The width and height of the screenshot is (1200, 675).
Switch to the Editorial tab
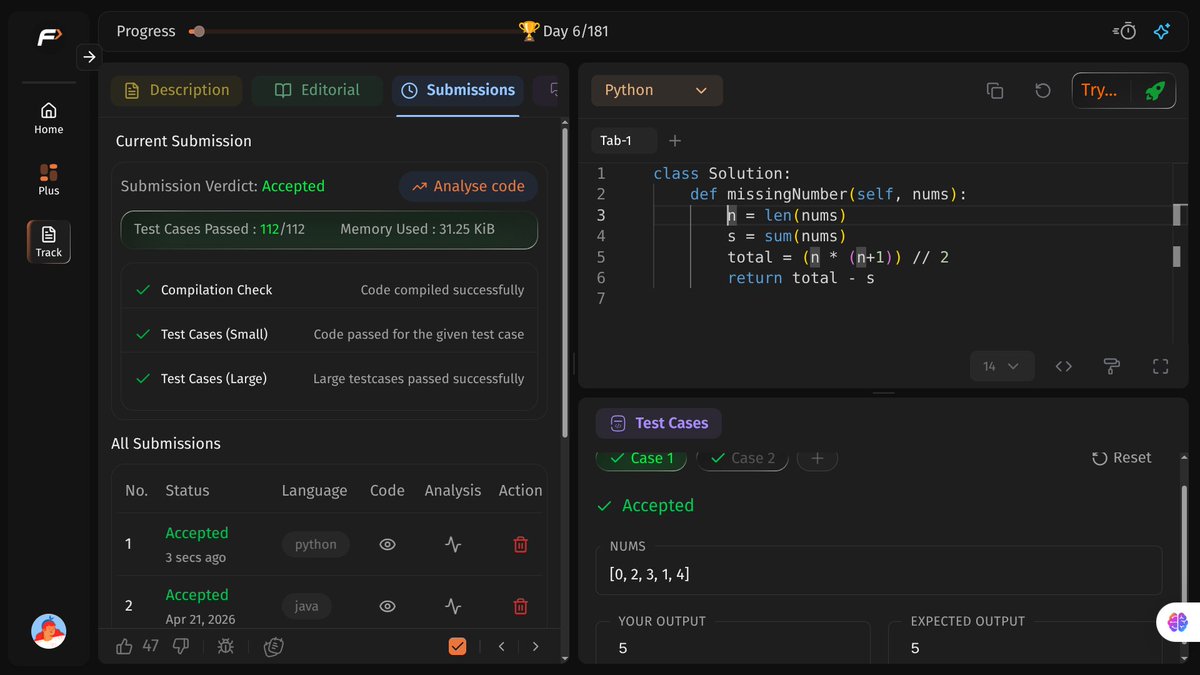click(x=317, y=90)
